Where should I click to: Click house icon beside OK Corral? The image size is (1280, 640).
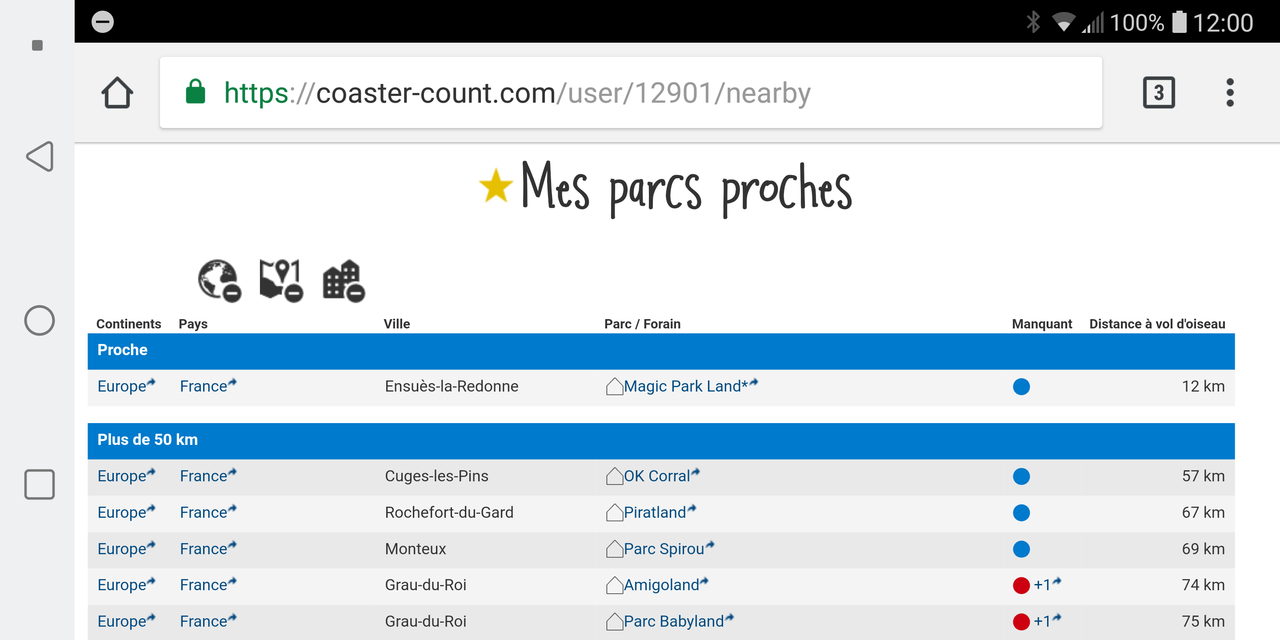click(615, 476)
